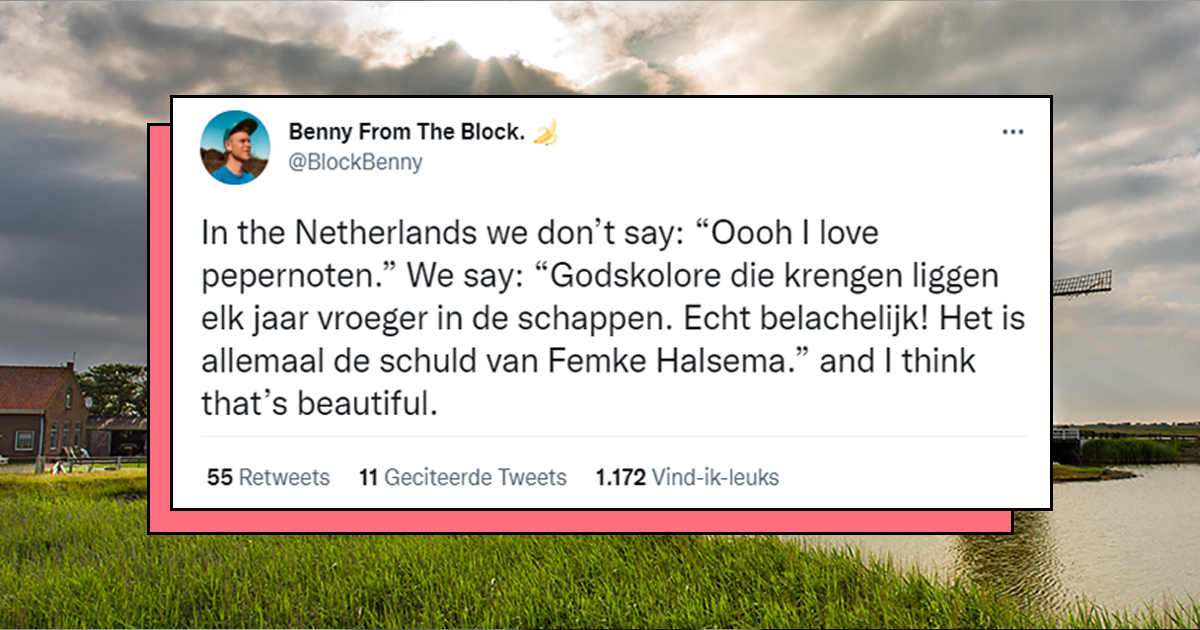The height and width of the screenshot is (630, 1200).
Task: Click the @BlockBenny handle
Action: [x=355, y=162]
